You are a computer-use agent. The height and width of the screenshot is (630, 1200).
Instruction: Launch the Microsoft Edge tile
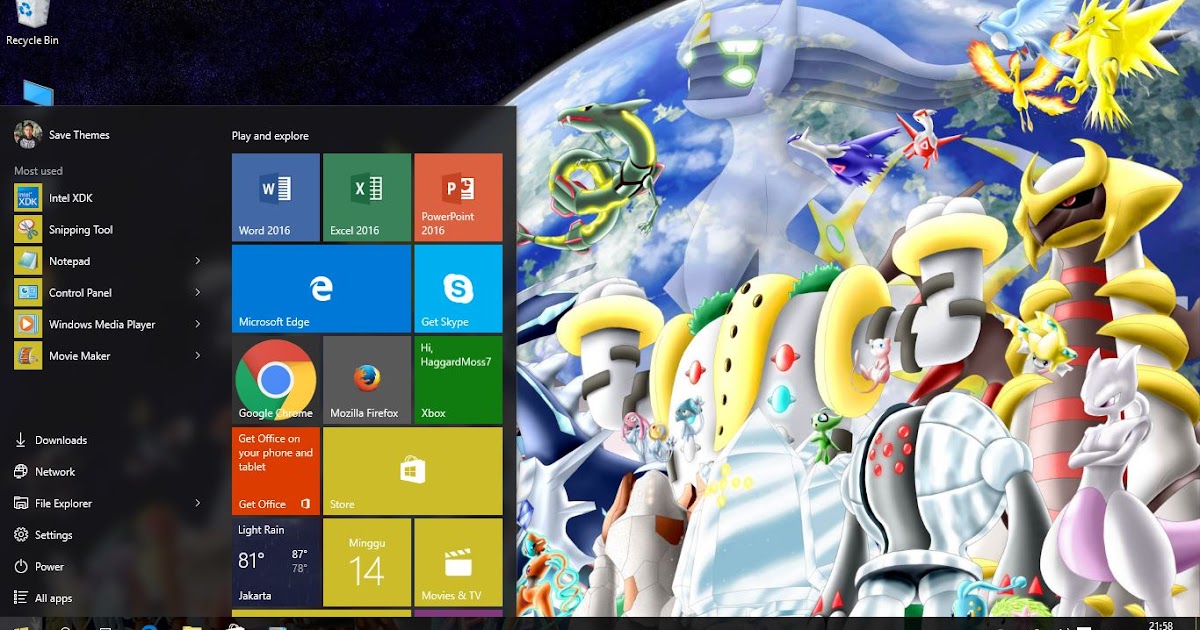[x=321, y=288]
